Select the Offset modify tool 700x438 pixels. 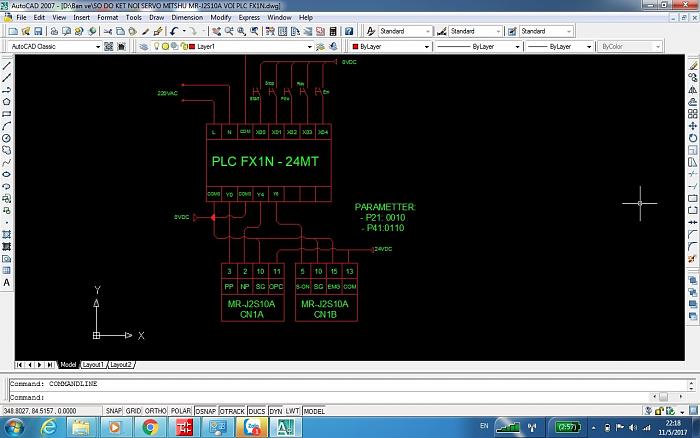[x=692, y=102]
